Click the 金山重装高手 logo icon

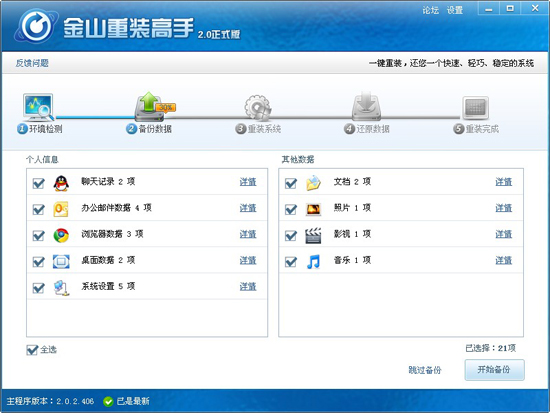(36, 25)
